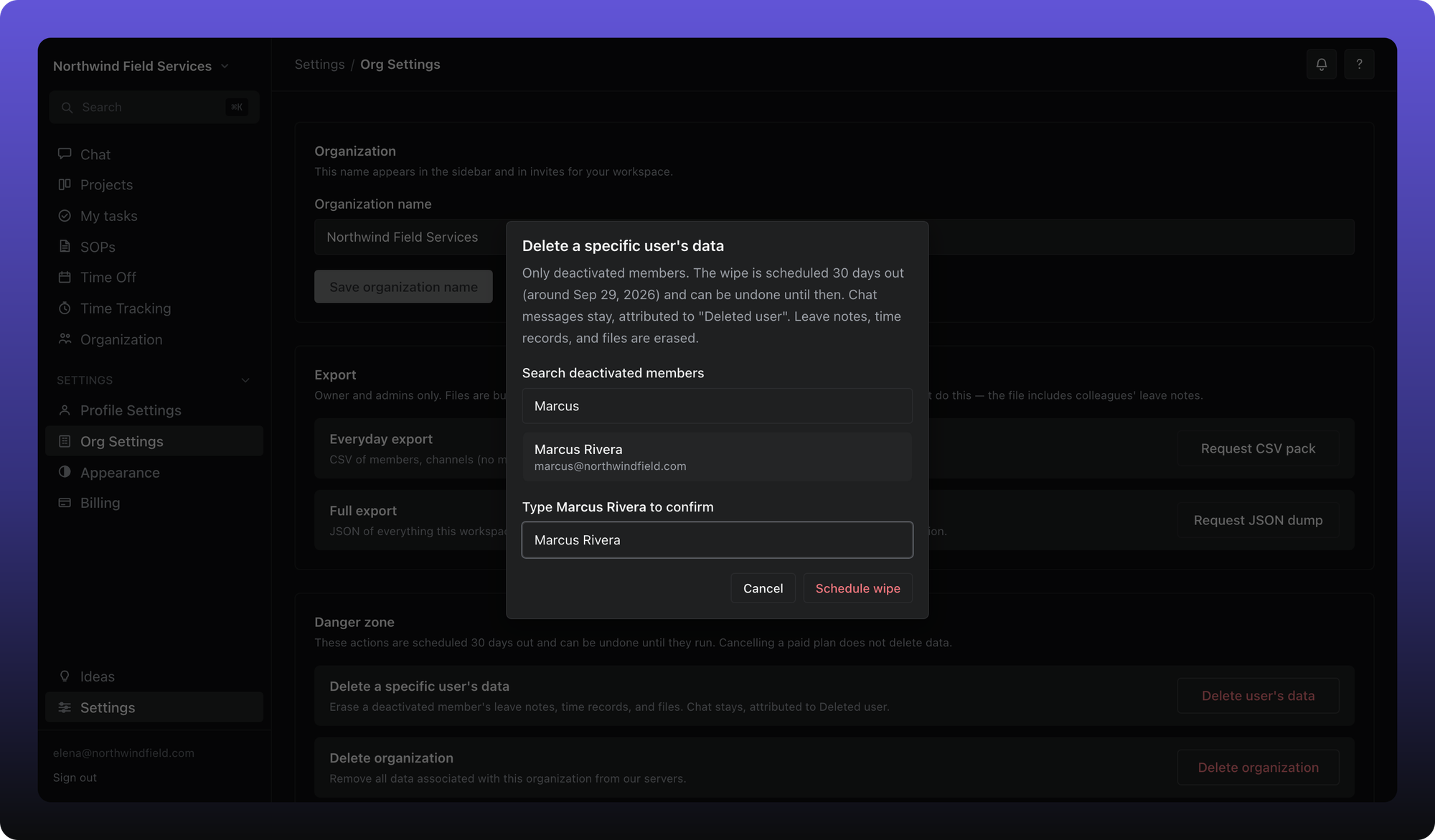This screenshot has width=1435, height=840.
Task: Click the Save organization name button
Action: pos(403,286)
